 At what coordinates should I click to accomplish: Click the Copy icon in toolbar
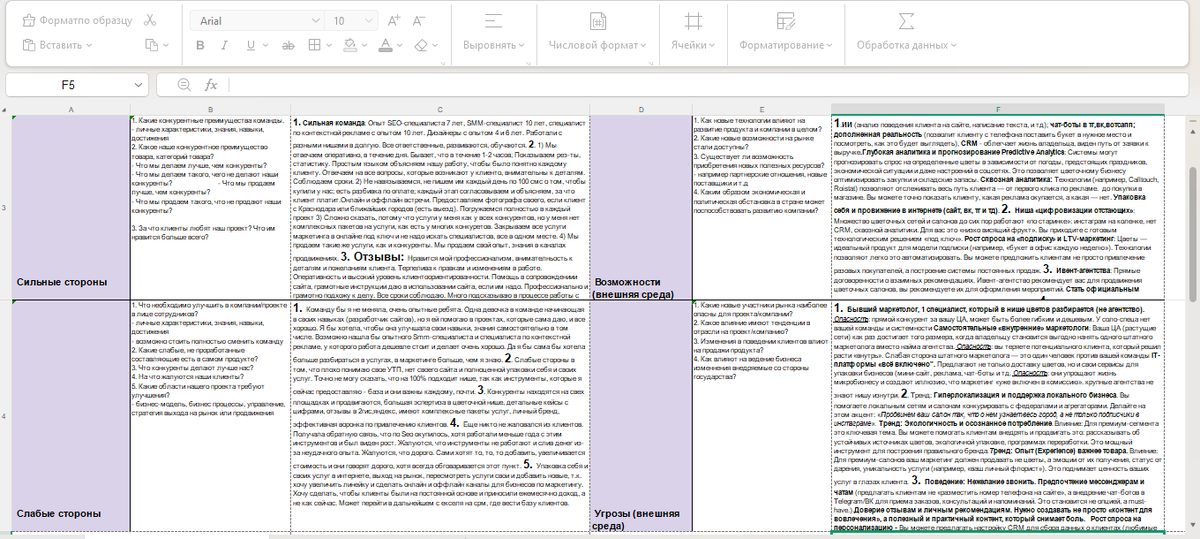point(150,45)
